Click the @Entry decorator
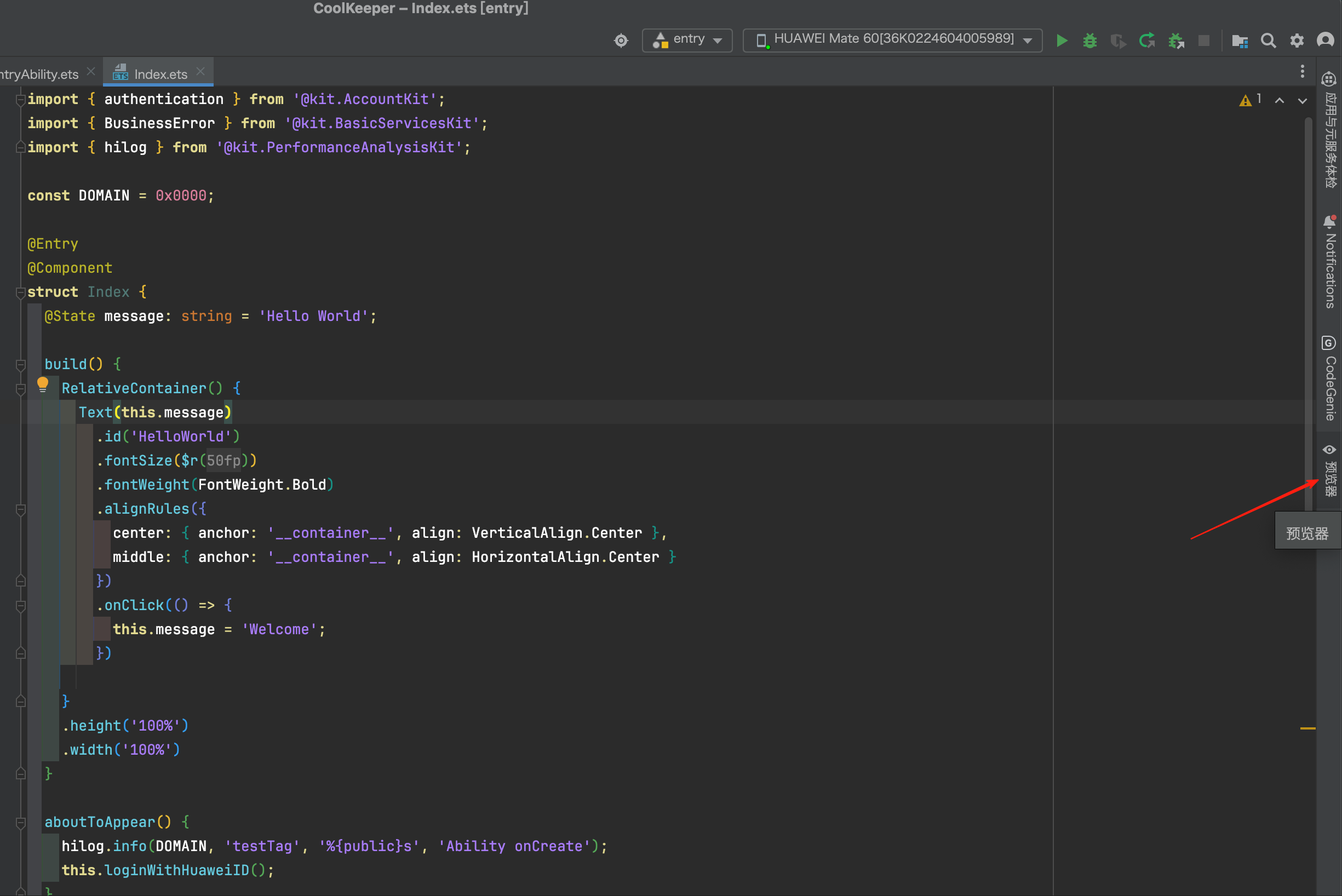Viewport: 1342px width, 896px height. [x=53, y=244]
